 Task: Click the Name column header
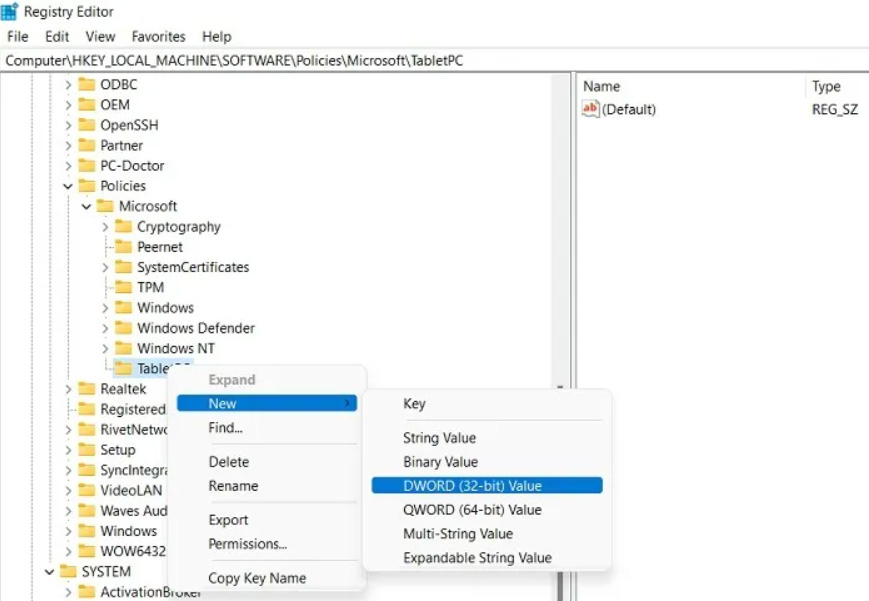pos(602,87)
